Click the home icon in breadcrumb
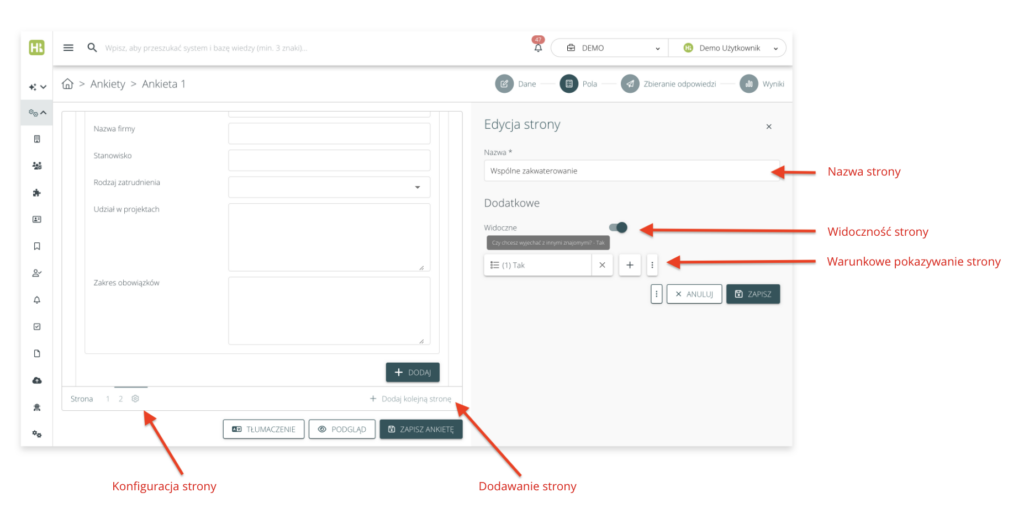 pos(68,84)
